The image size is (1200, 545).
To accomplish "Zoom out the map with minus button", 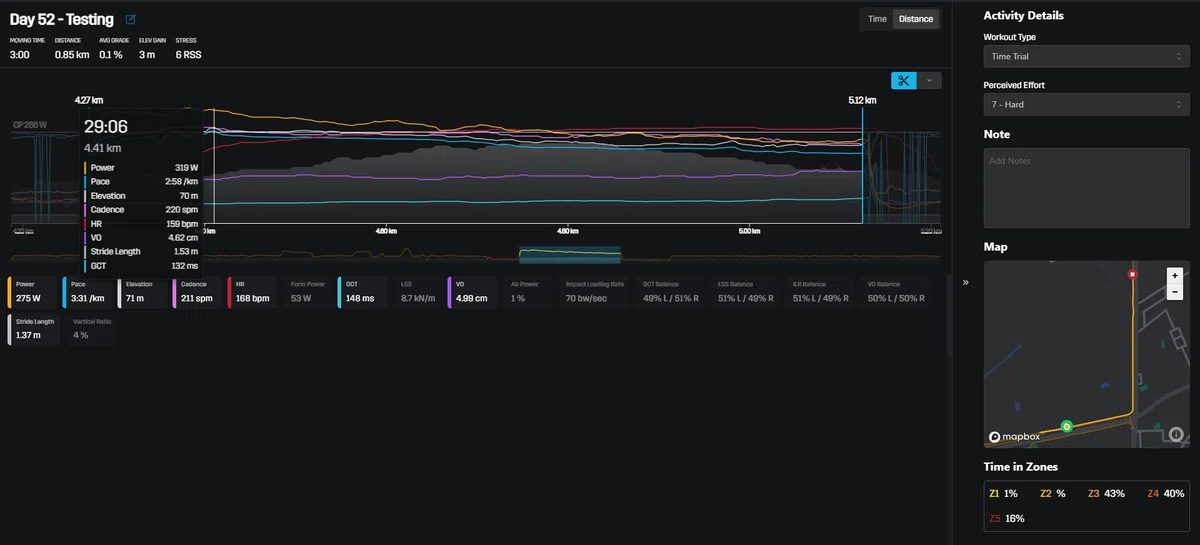I will click(1174, 290).
